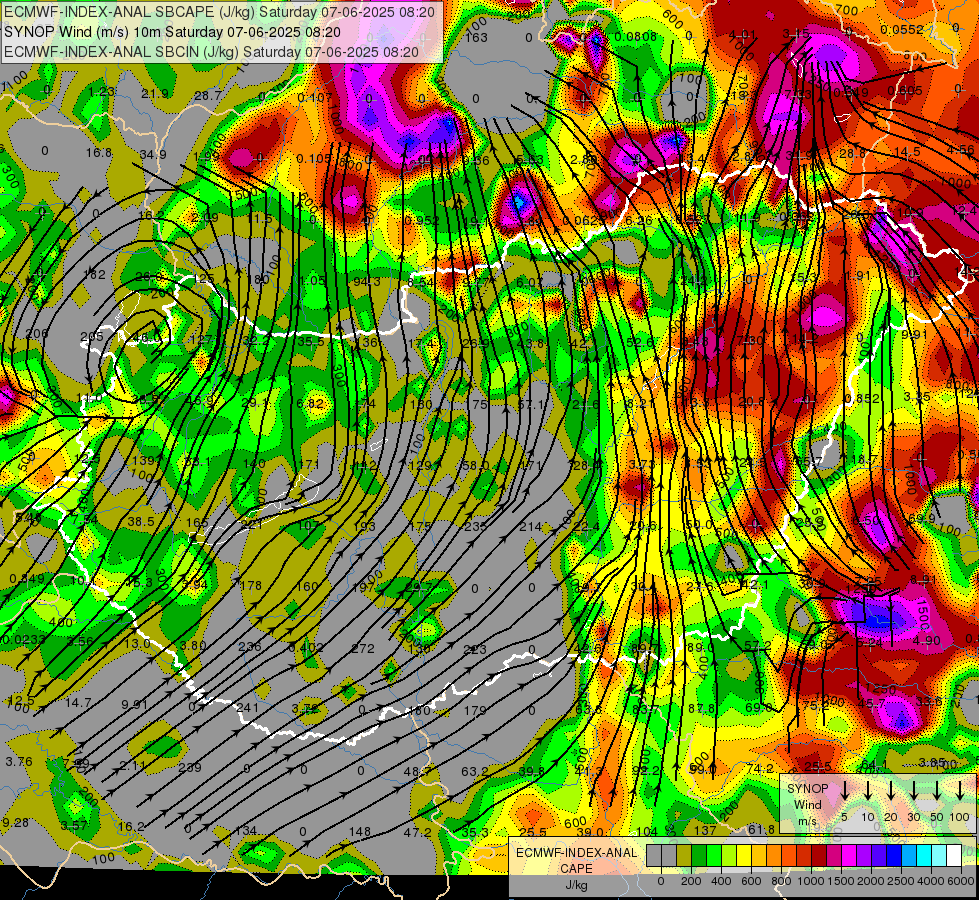Pick the yellow swatch in CAPE scale
The width and height of the screenshot is (979, 900).
tap(744, 855)
